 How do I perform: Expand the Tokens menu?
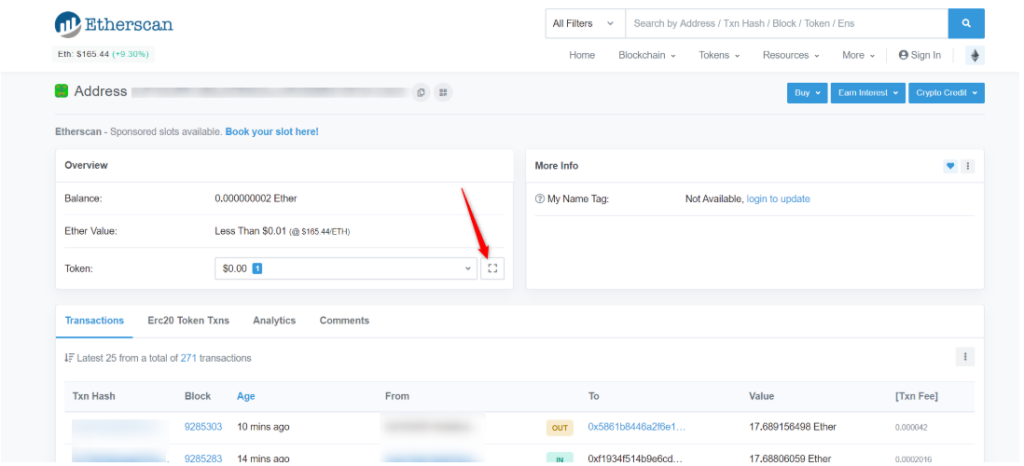pyautogui.click(x=719, y=55)
